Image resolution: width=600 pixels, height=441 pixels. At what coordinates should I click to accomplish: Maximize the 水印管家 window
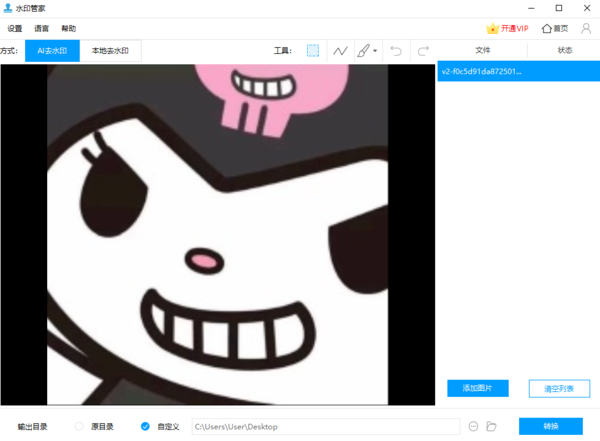pos(559,8)
